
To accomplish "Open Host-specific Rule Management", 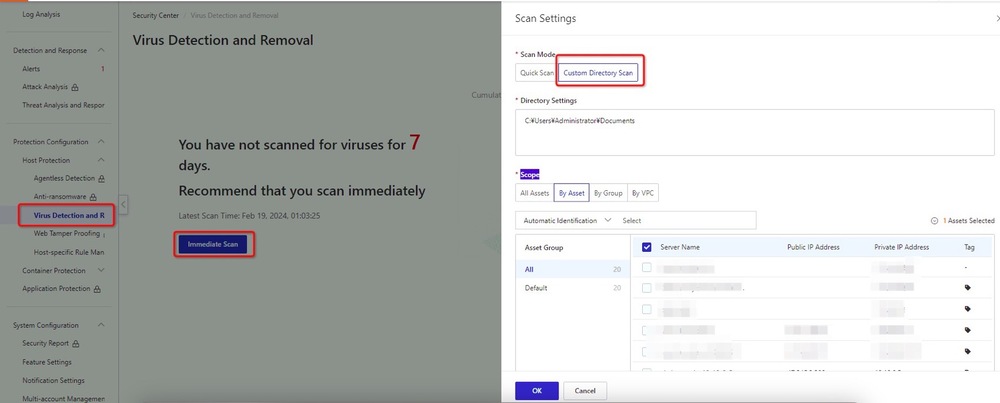I will pos(69,253).
